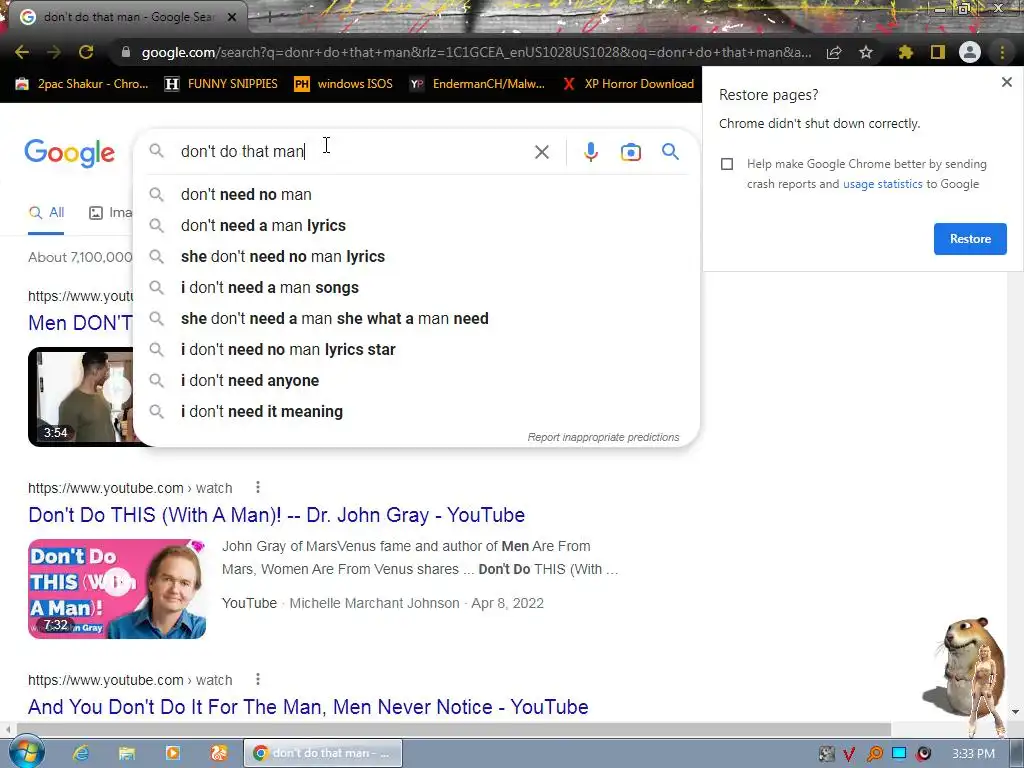Viewport: 1024px width, 768px height.
Task: Click the Share this page icon
Action: pyautogui.click(x=834, y=52)
